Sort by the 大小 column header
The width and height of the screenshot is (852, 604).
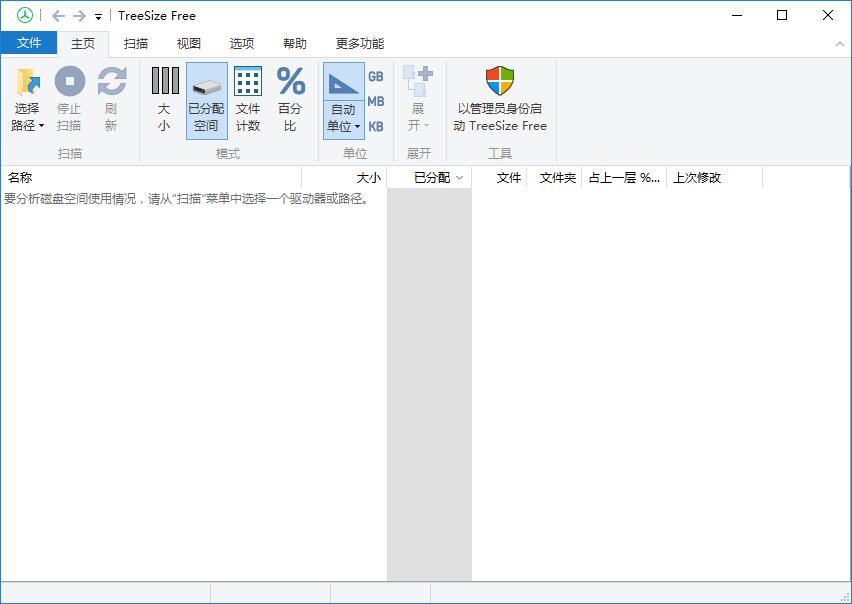point(344,178)
